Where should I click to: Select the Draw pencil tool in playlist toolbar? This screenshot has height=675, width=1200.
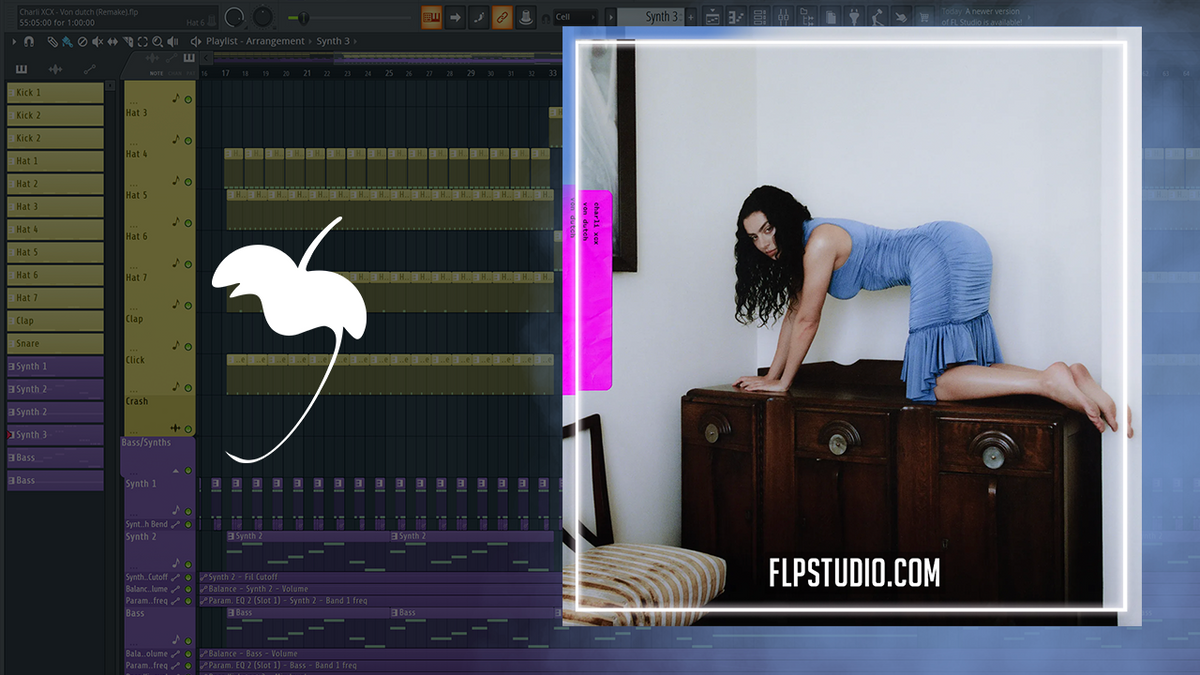click(53, 41)
